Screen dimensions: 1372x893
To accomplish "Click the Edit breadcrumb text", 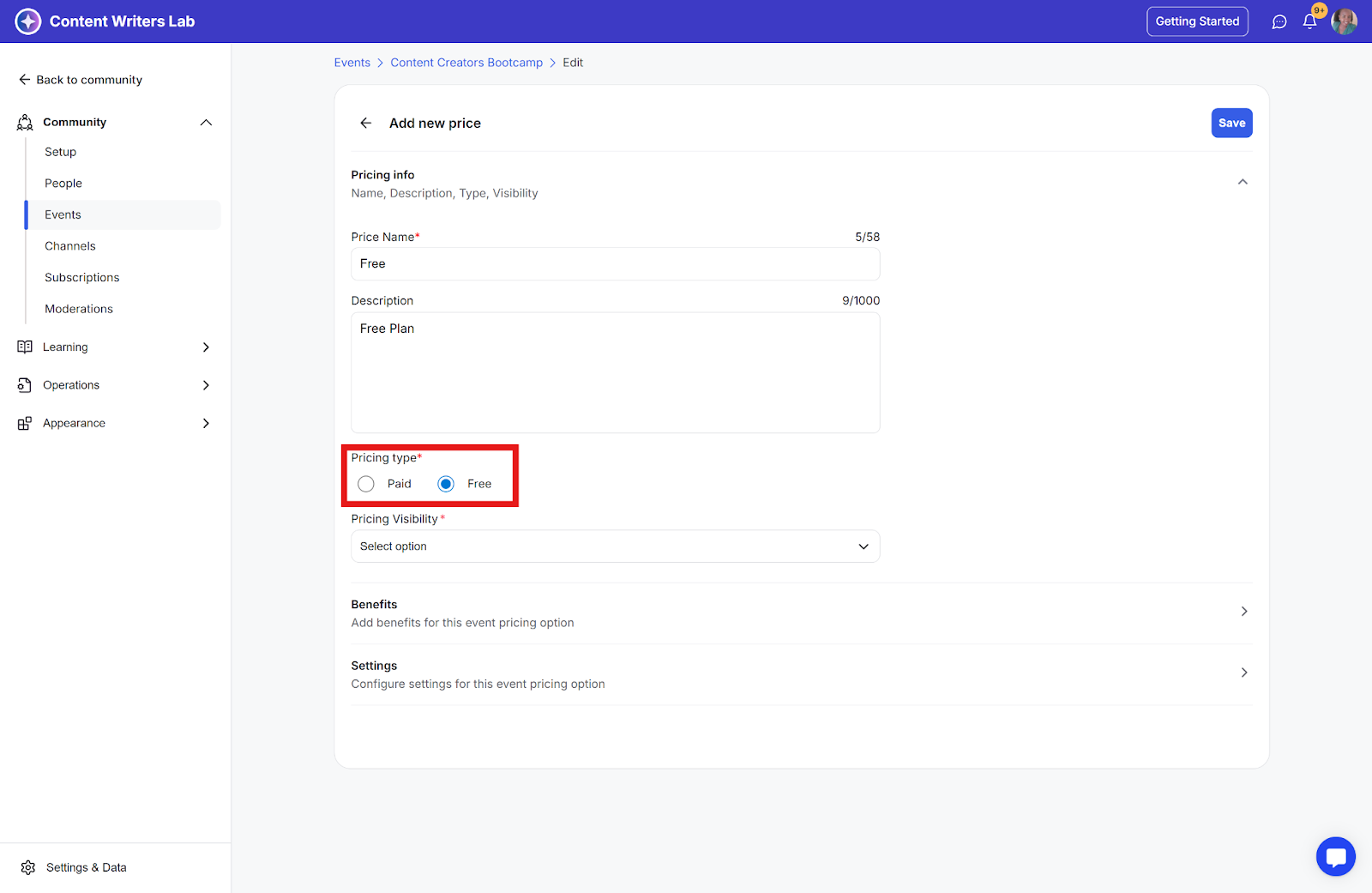I will (573, 63).
